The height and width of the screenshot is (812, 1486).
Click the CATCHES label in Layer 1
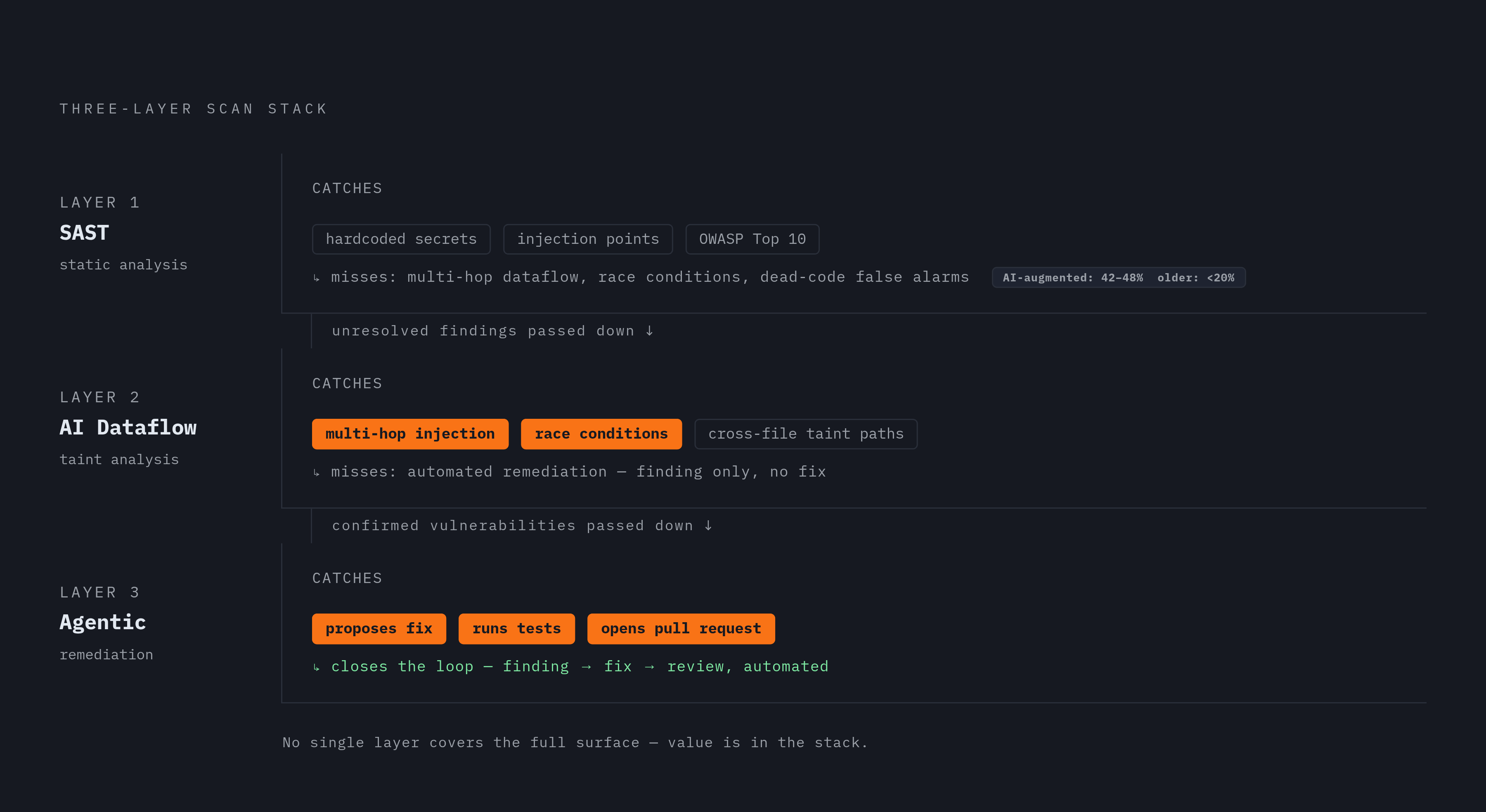(x=347, y=188)
